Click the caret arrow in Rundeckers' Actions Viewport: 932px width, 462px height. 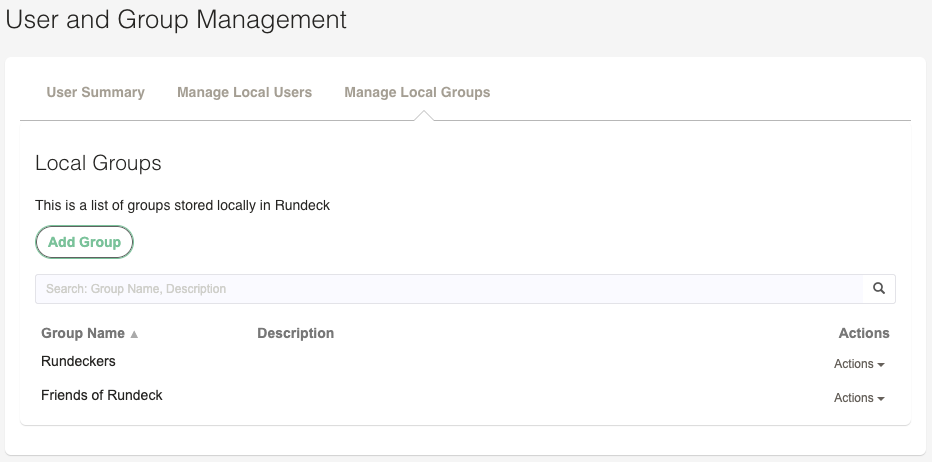tap(881, 364)
